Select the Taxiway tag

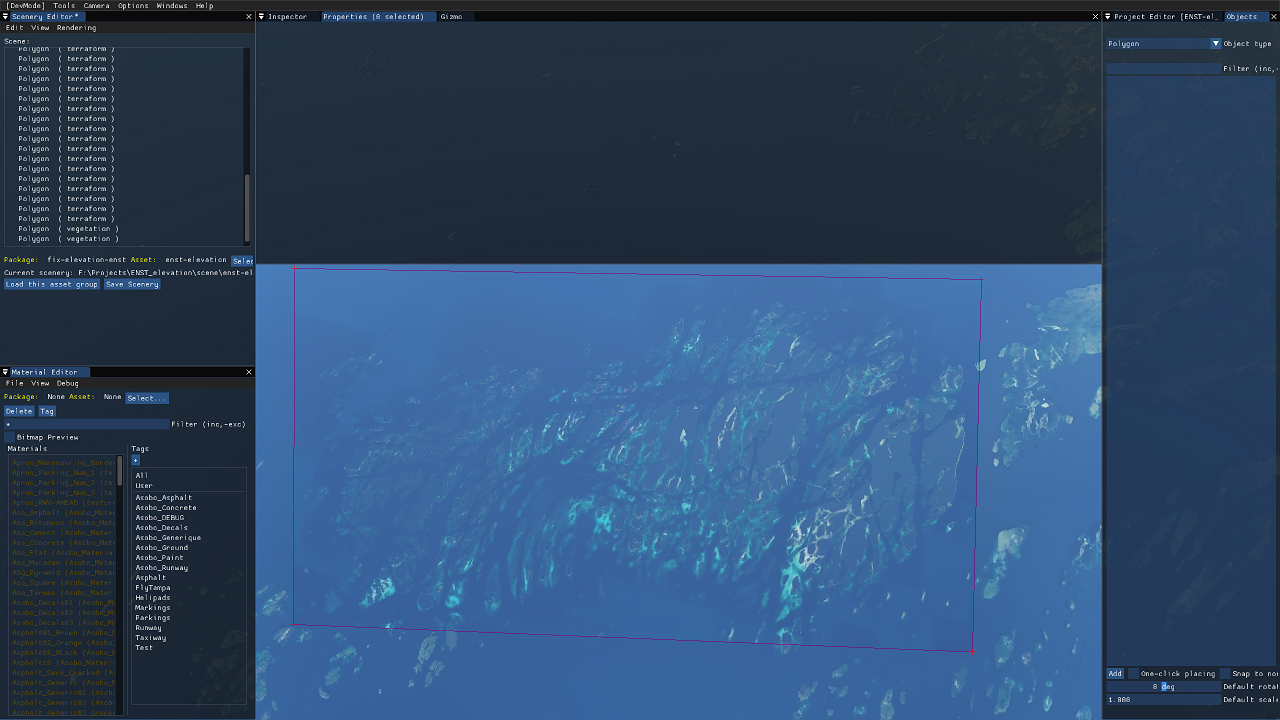(151, 638)
